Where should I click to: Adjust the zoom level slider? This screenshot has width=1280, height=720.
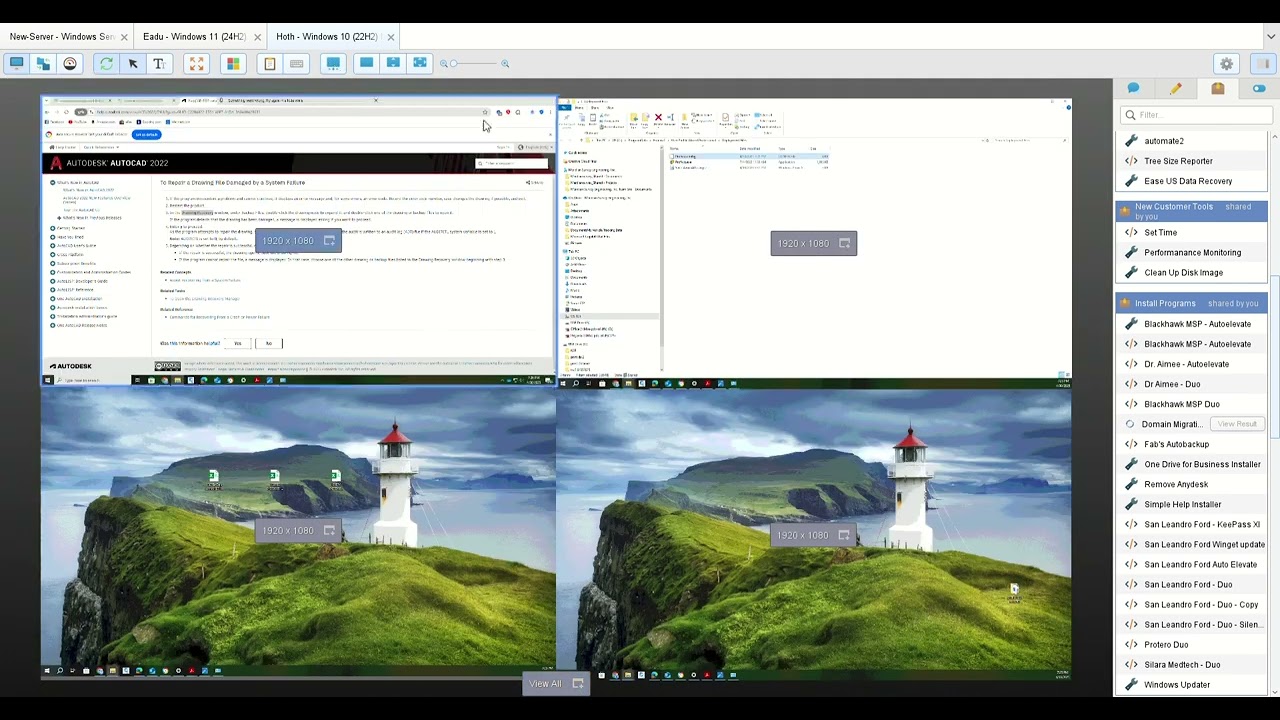pyautogui.click(x=474, y=64)
